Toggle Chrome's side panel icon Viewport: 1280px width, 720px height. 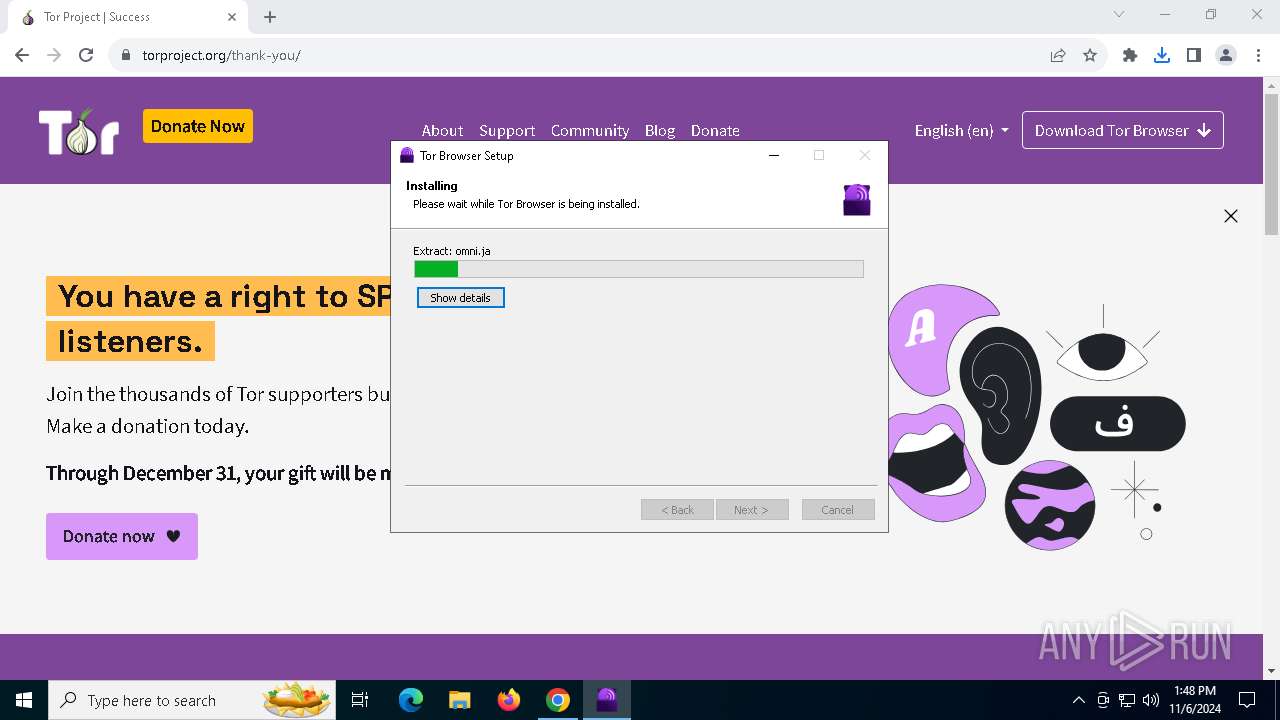(1194, 55)
